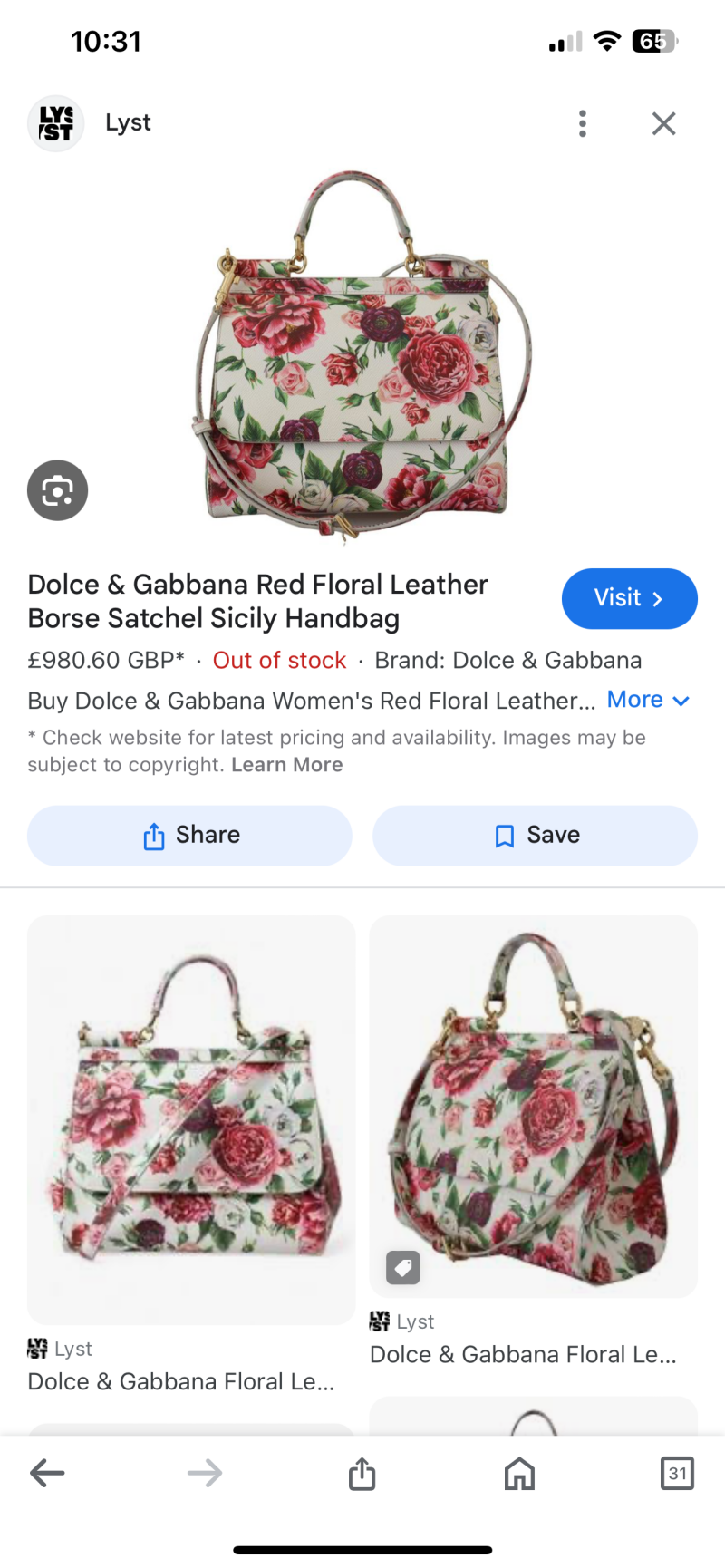Image resolution: width=725 pixels, height=1568 pixels.
Task: Open the product title Dolce & Gabbana Red Floral
Action: pos(258,601)
